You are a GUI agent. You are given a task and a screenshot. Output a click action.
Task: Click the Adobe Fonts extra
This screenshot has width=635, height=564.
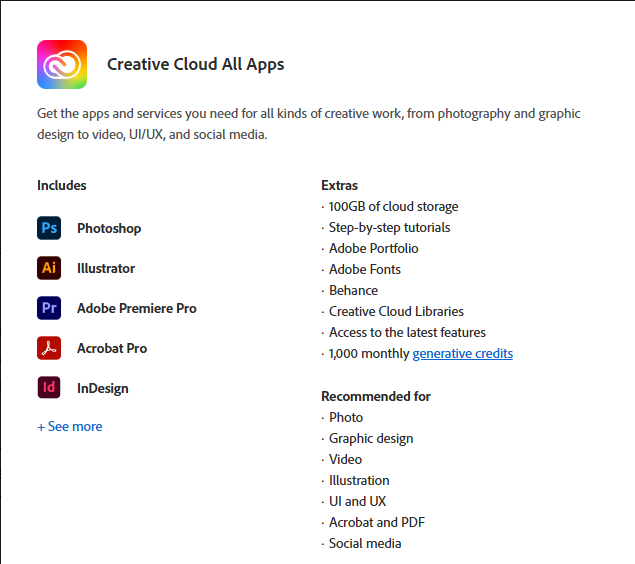(x=364, y=270)
